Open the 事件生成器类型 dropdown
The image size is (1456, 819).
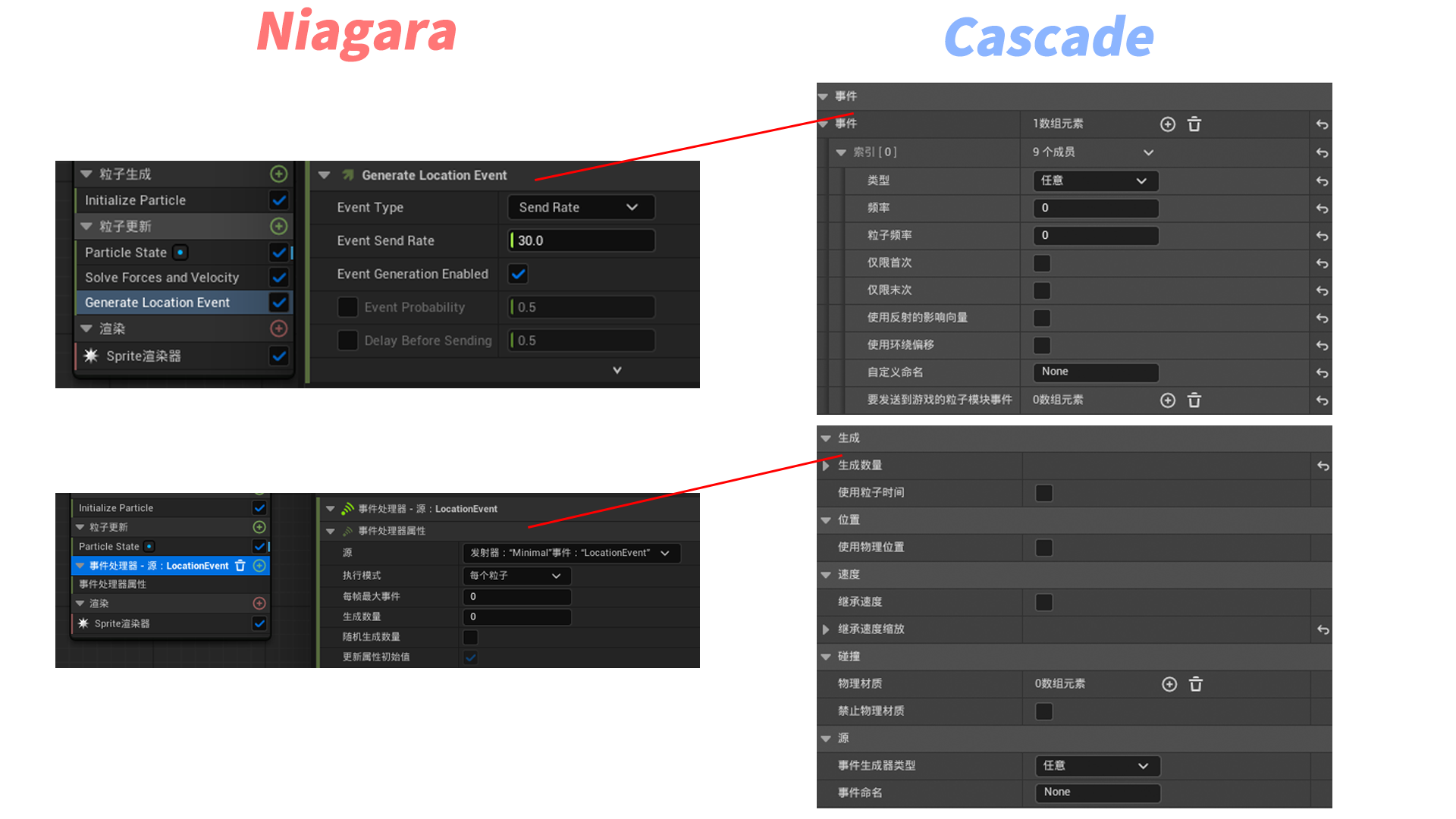coord(1097,766)
